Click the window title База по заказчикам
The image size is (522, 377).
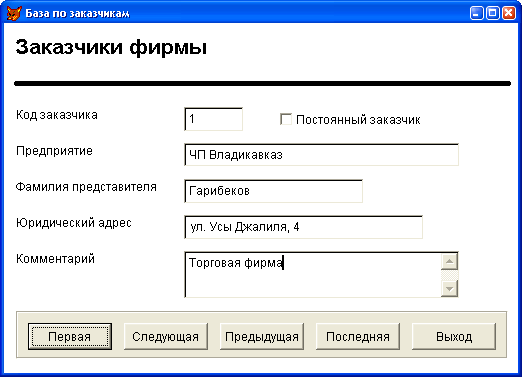[x=77, y=14]
